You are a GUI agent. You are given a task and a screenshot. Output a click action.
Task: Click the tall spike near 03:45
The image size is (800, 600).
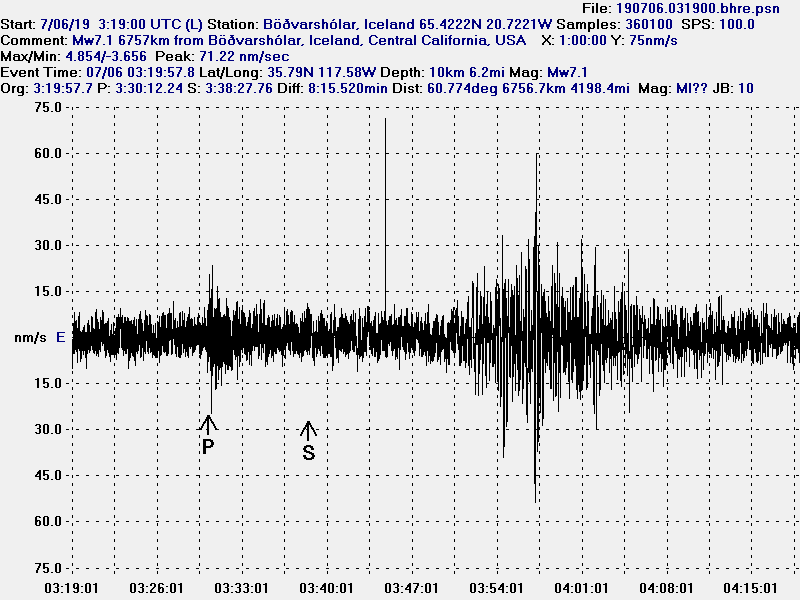pyautogui.click(x=385, y=214)
